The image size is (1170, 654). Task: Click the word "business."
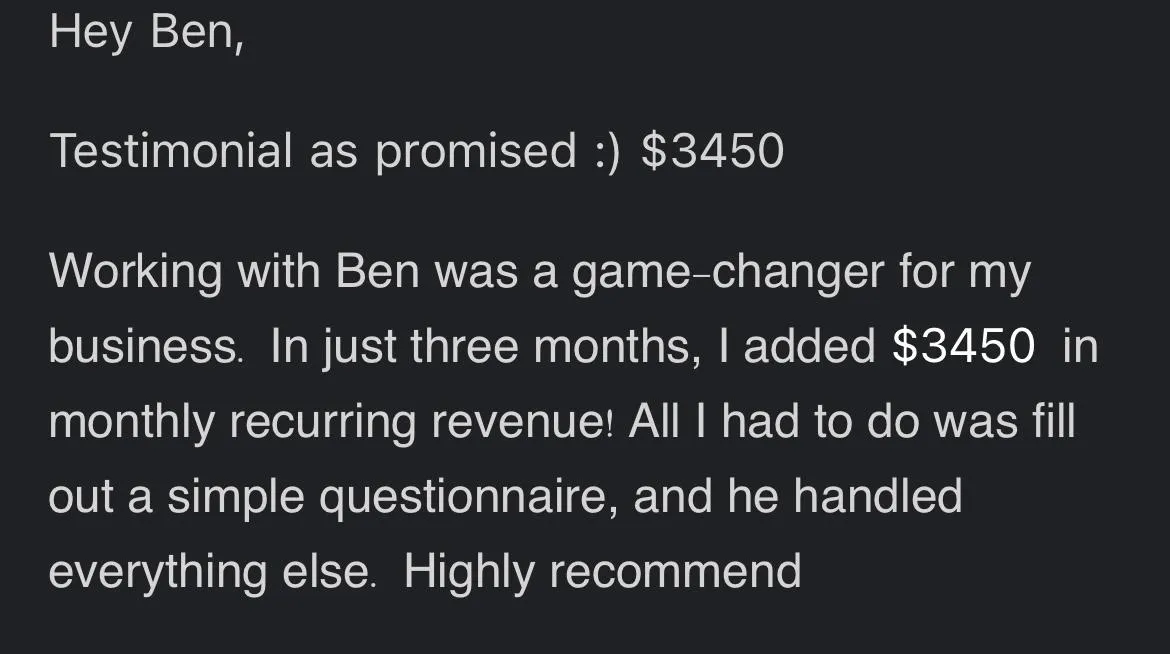[146, 346]
